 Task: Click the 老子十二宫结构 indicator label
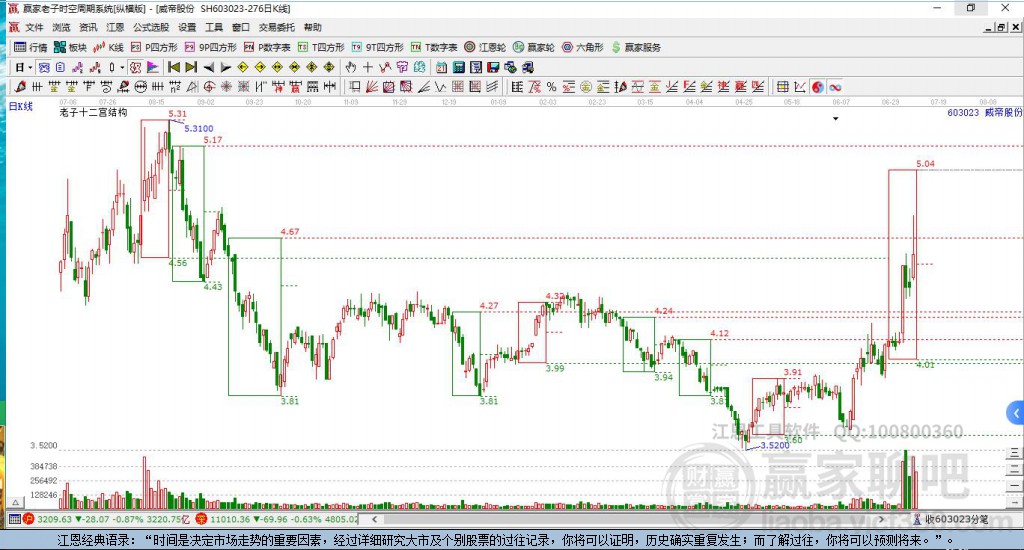click(93, 112)
